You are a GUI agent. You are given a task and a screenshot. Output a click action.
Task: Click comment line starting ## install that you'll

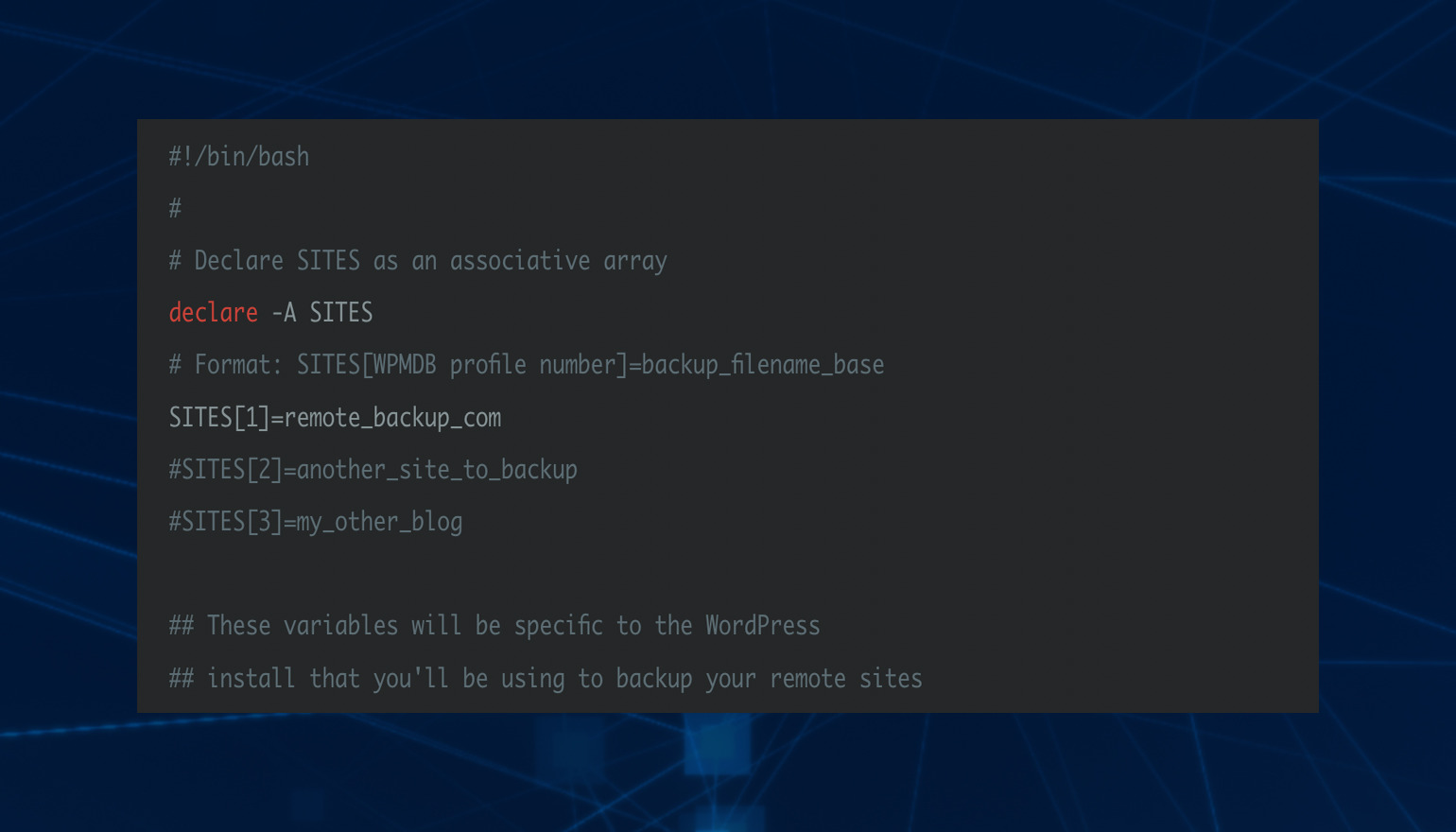tap(546, 679)
